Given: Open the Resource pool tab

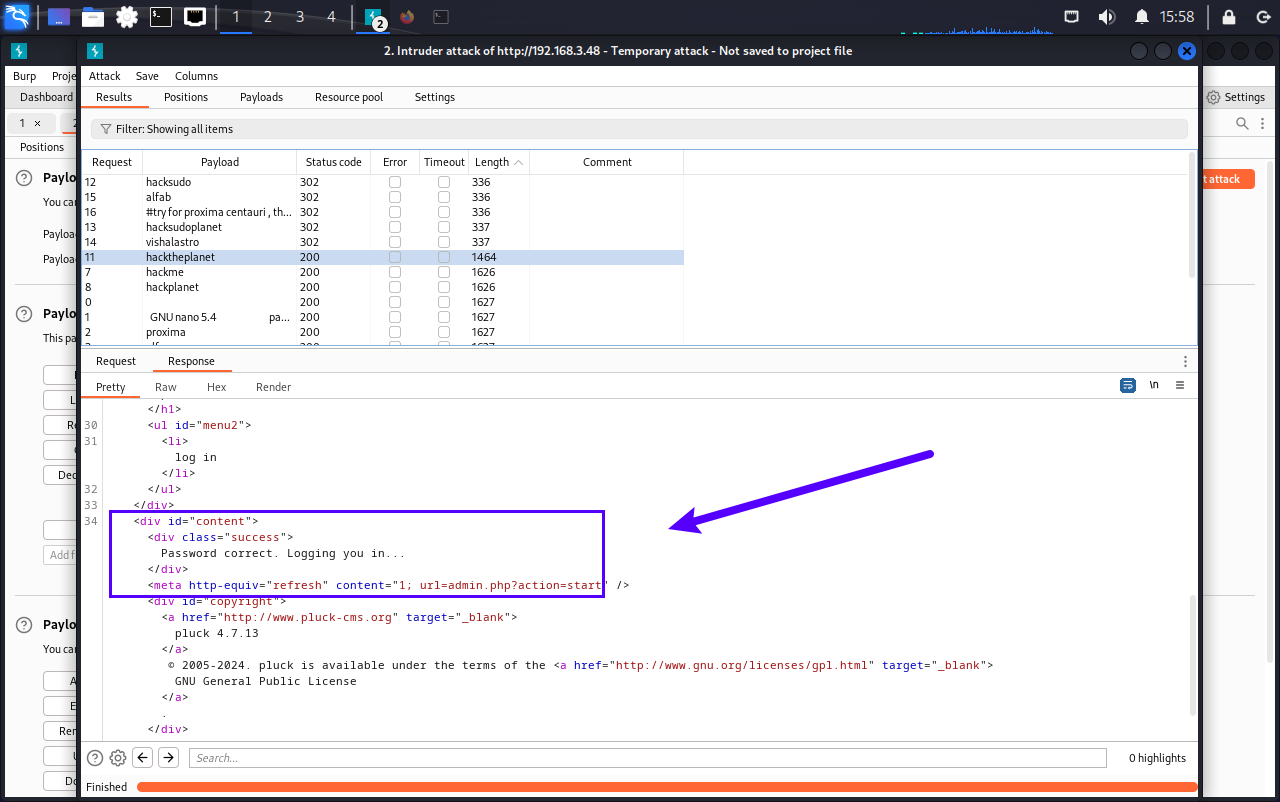Looking at the screenshot, I should click(349, 97).
